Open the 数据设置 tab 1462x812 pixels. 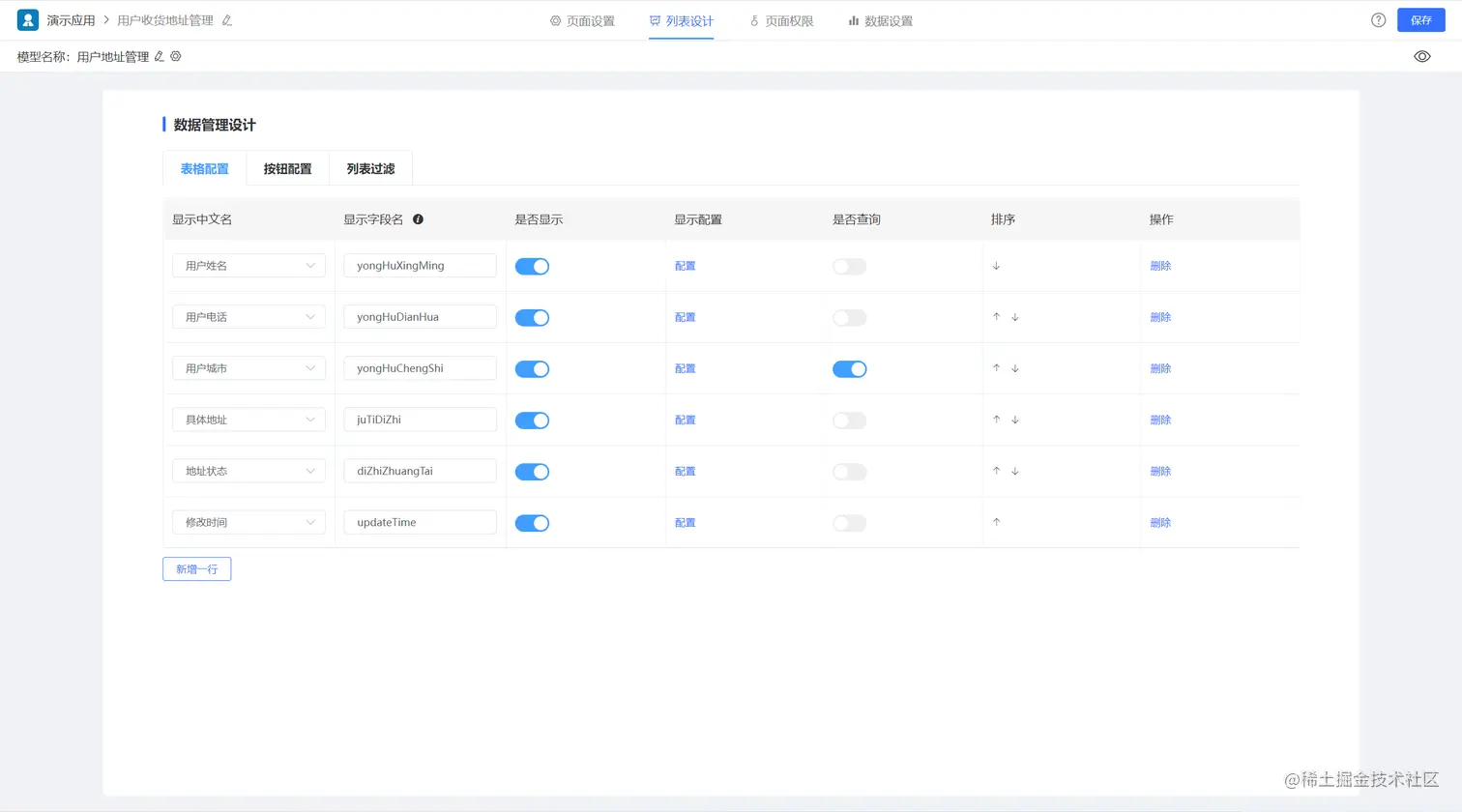(x=881, y=20)
